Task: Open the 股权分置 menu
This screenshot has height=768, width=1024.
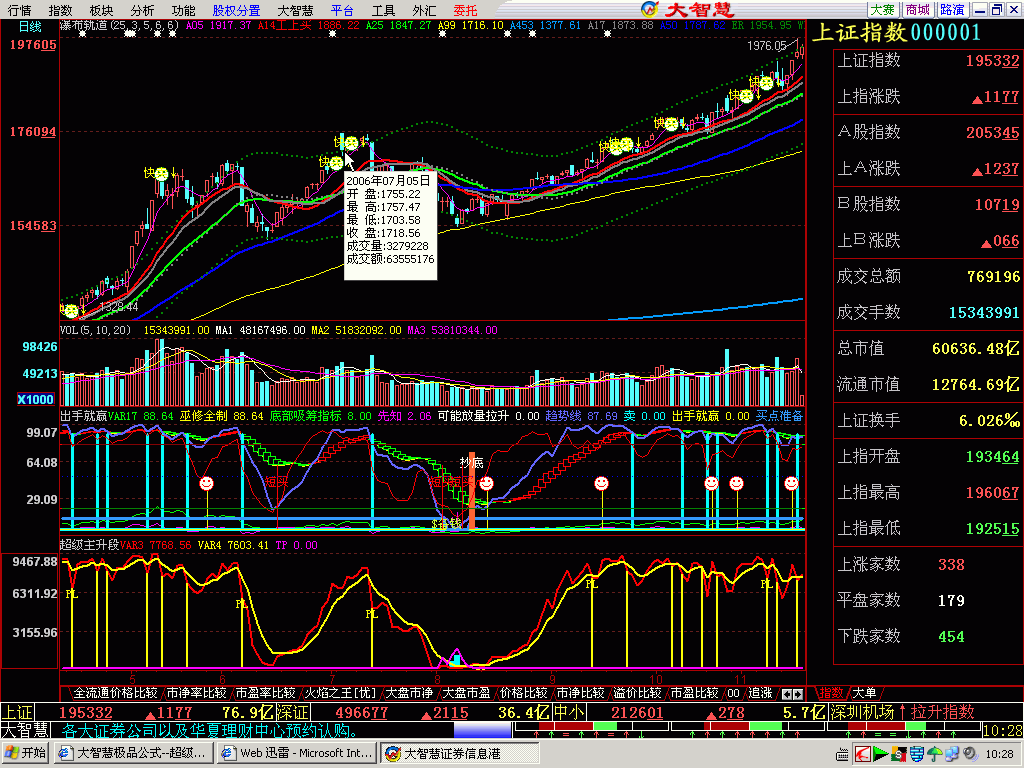Action: [236, 10]
